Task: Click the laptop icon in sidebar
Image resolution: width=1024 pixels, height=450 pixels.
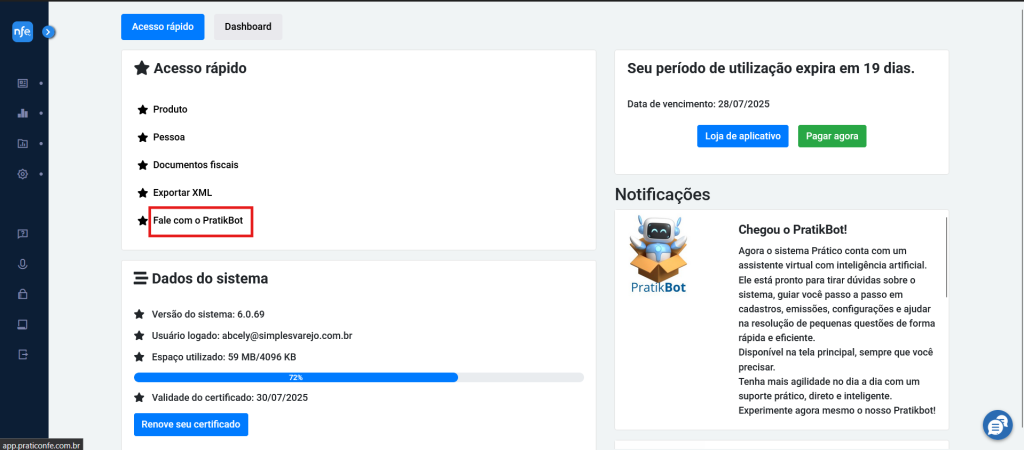Action: click(x=23, y=325)
